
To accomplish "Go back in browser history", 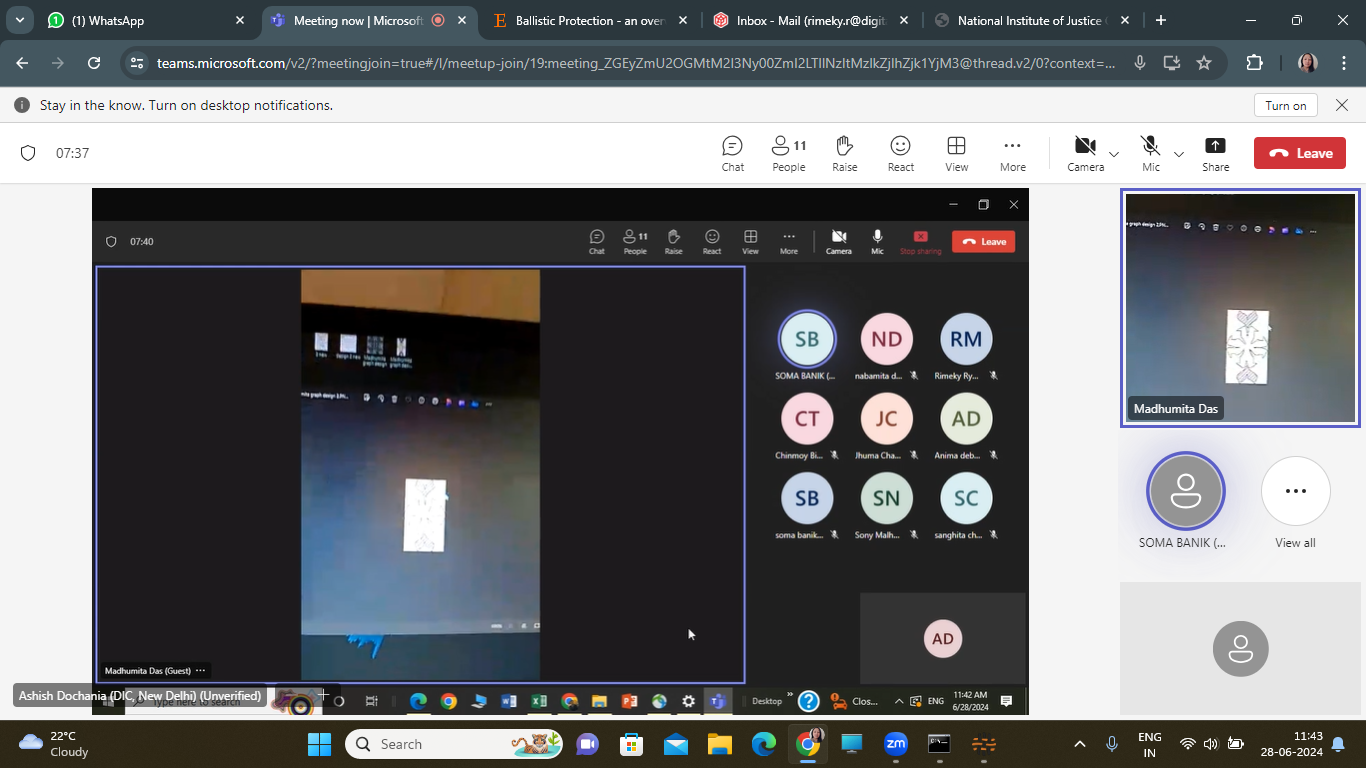I will (23, 63).
